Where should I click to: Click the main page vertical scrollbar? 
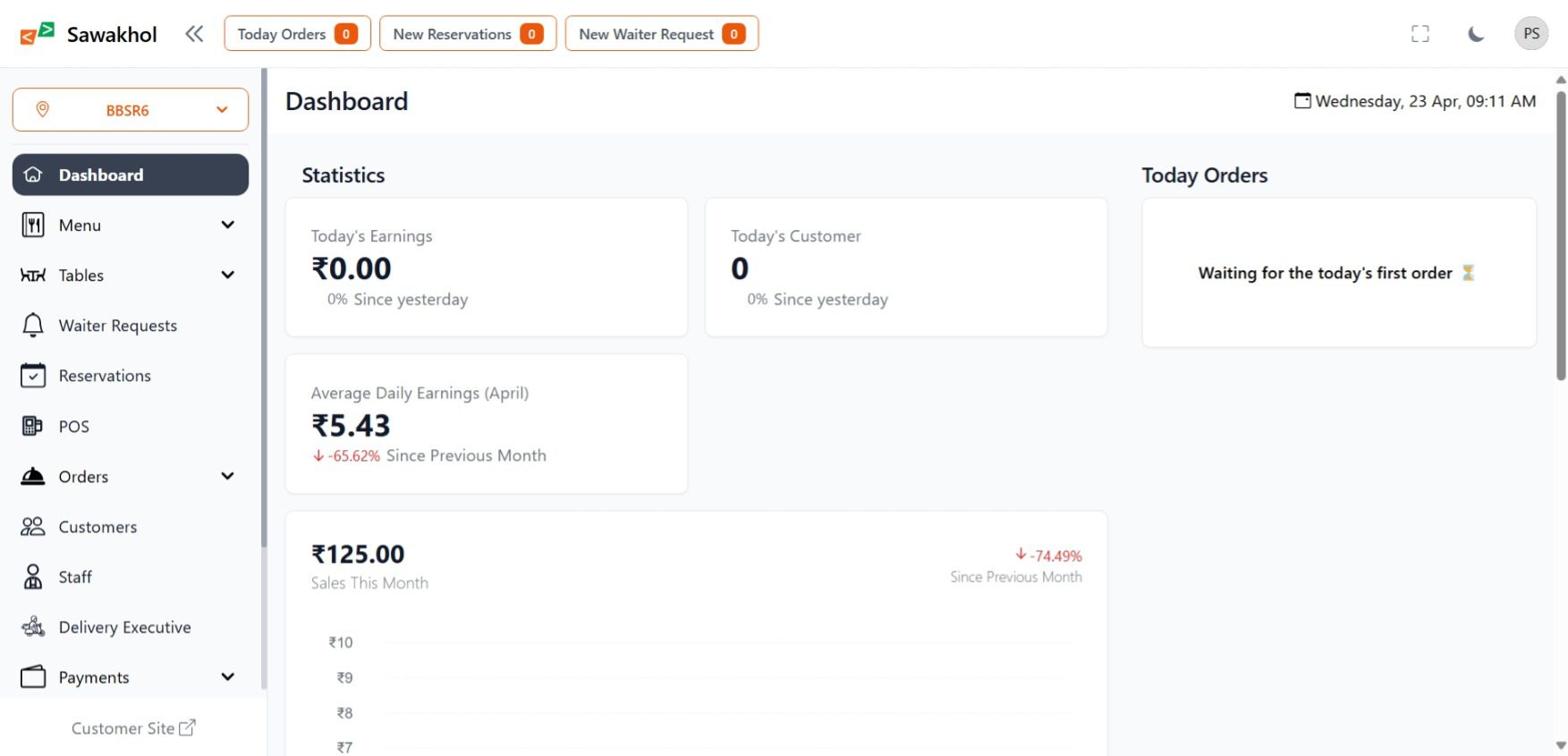(x=1561, y=233)
